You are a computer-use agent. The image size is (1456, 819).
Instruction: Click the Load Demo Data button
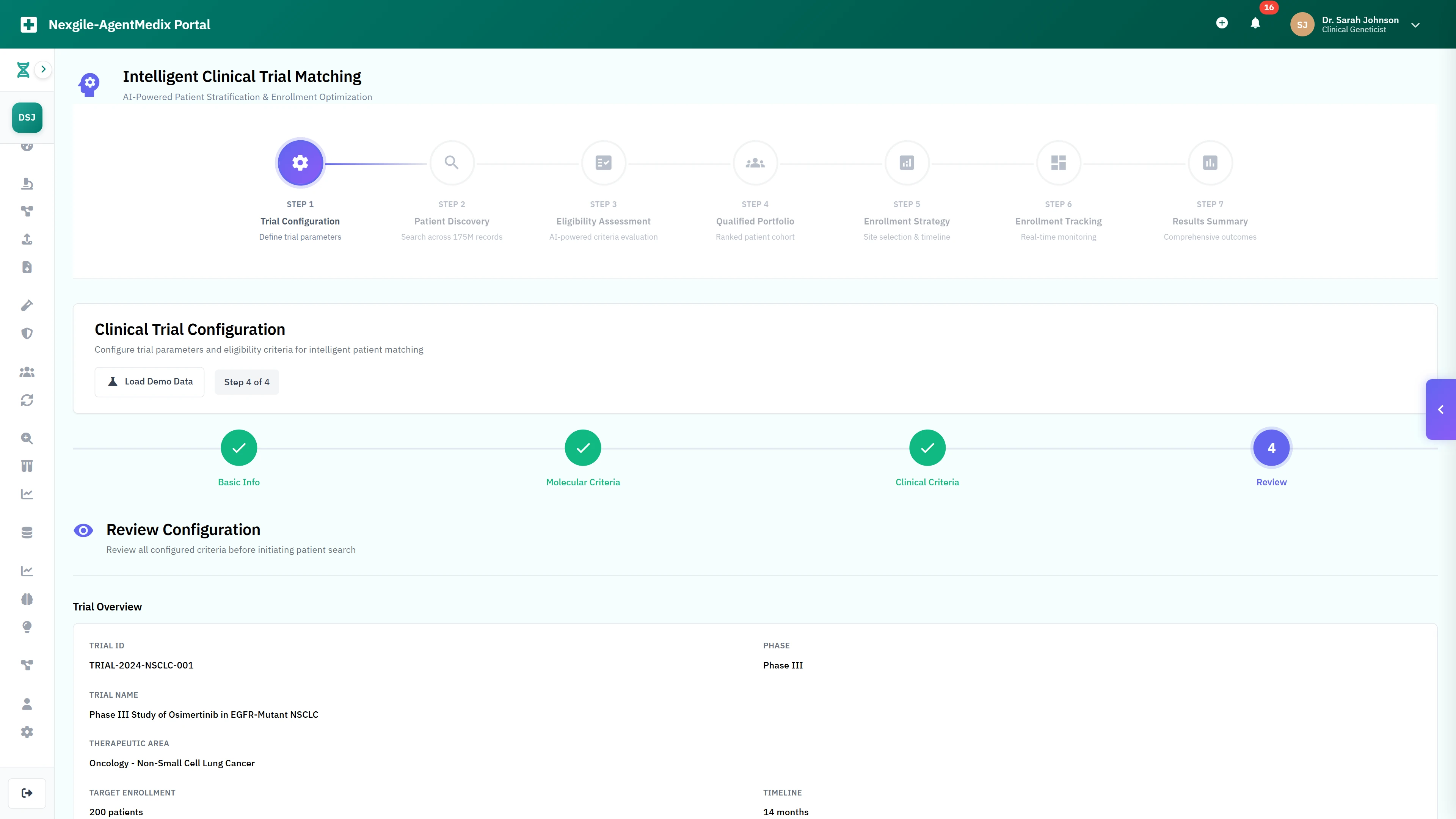[149, 381]
